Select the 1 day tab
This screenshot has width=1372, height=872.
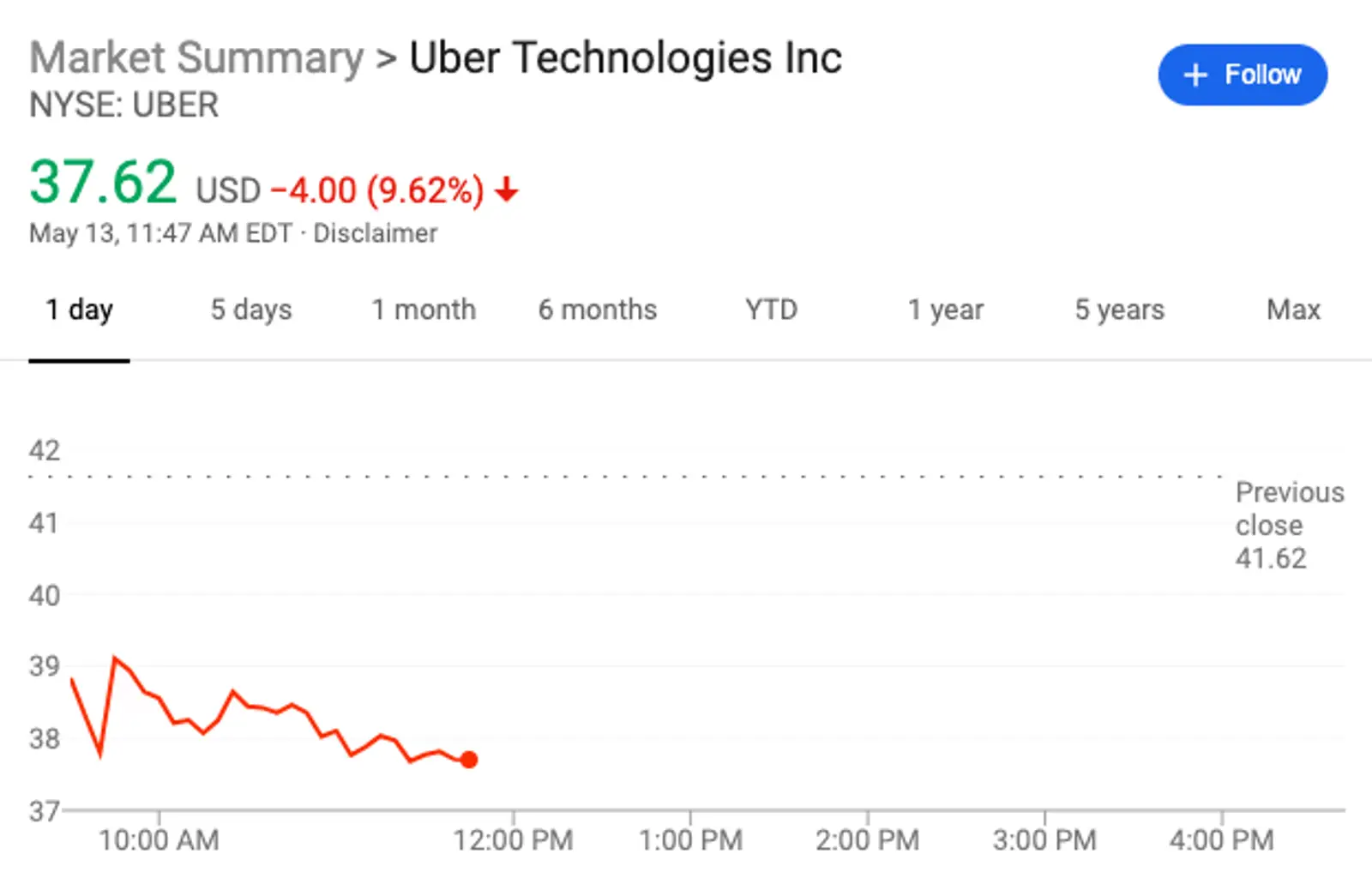(x=79, y=310)
